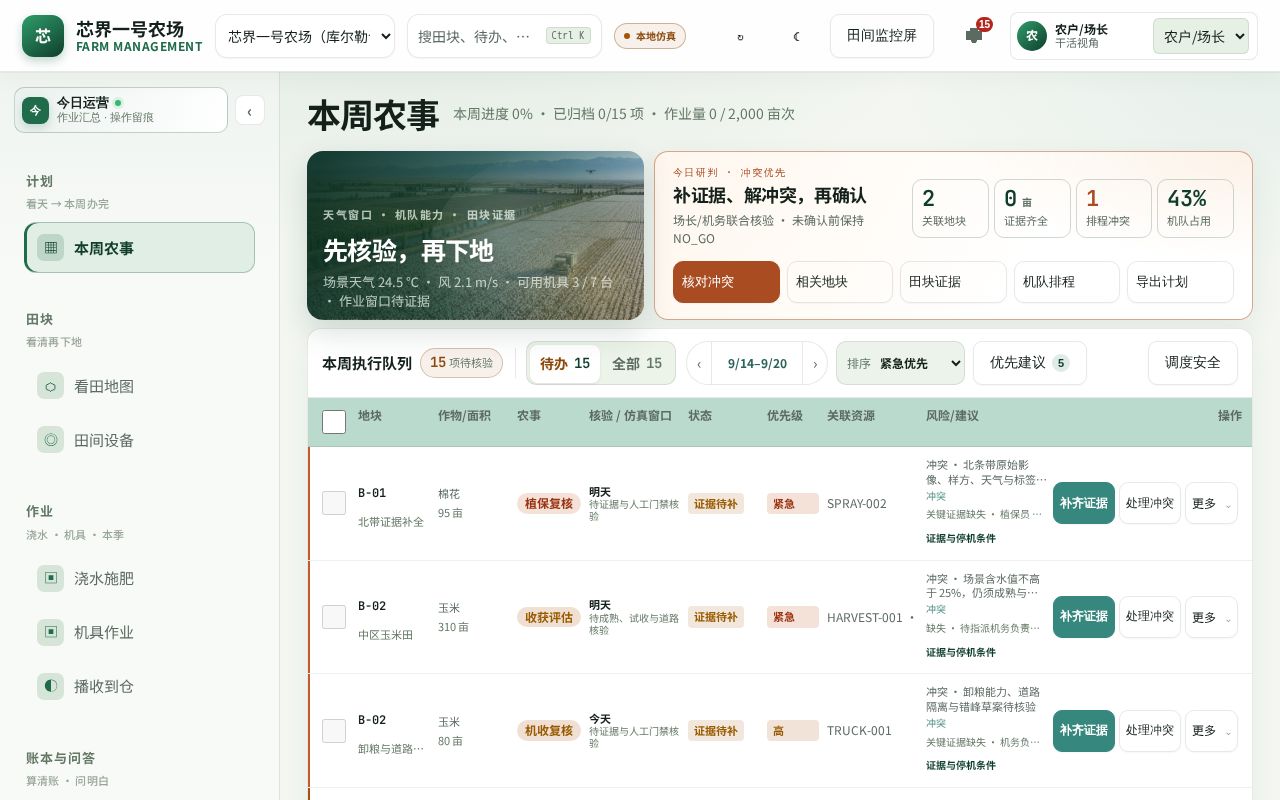Select all rows header checkbox
This screenshot has height=800, width=1280.
coord(334,422)
